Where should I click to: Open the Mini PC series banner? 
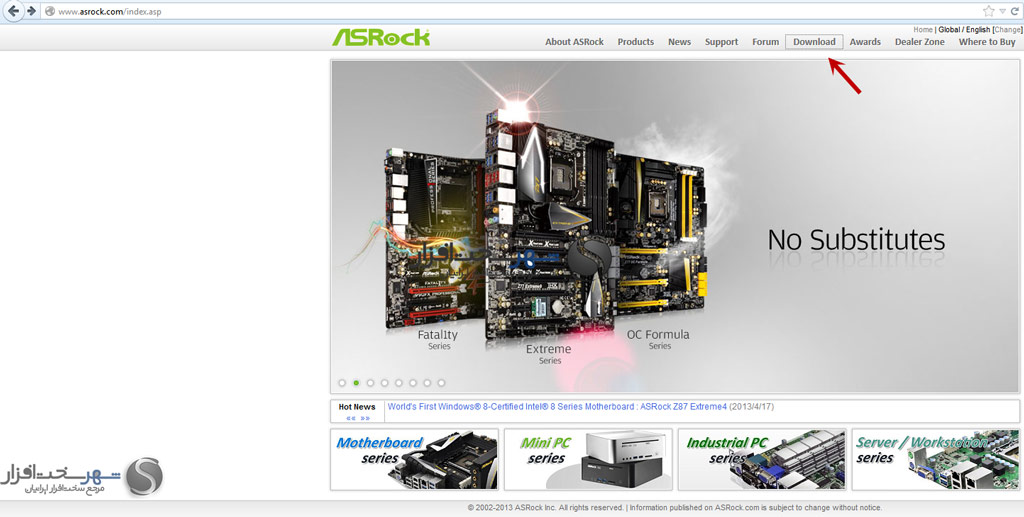588,460
